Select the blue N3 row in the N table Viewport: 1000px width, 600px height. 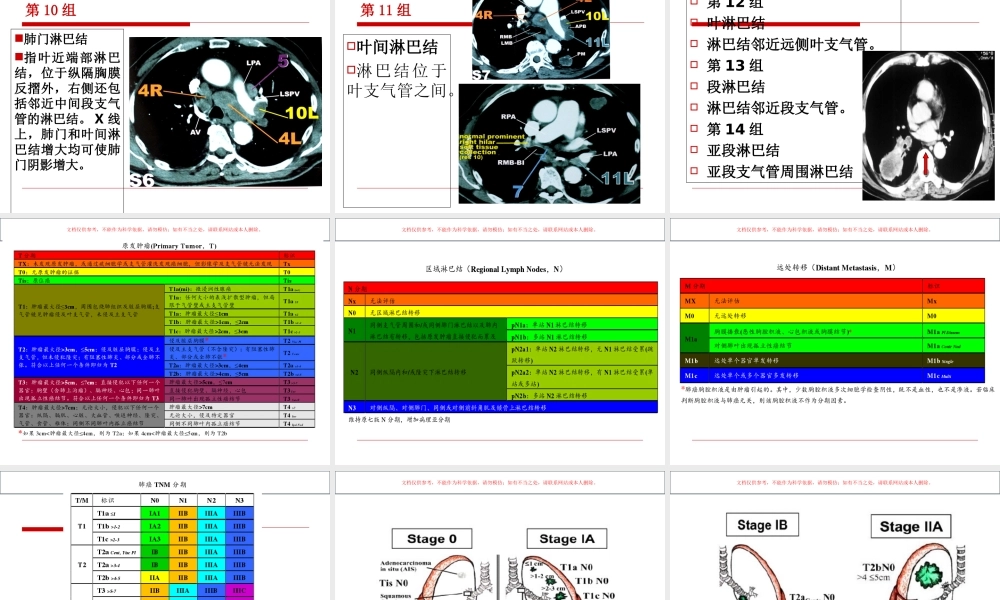point(501,407)
